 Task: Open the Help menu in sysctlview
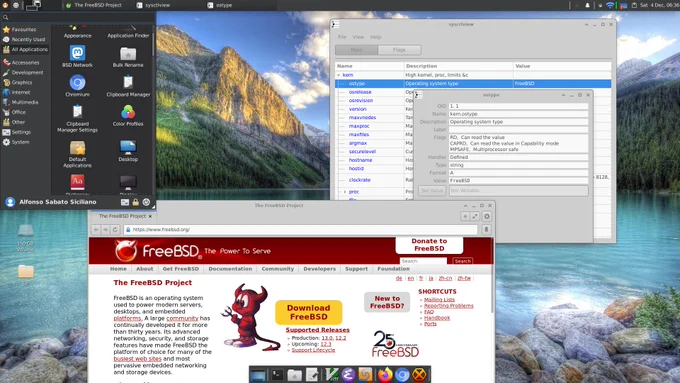click(x=376, y=37)
